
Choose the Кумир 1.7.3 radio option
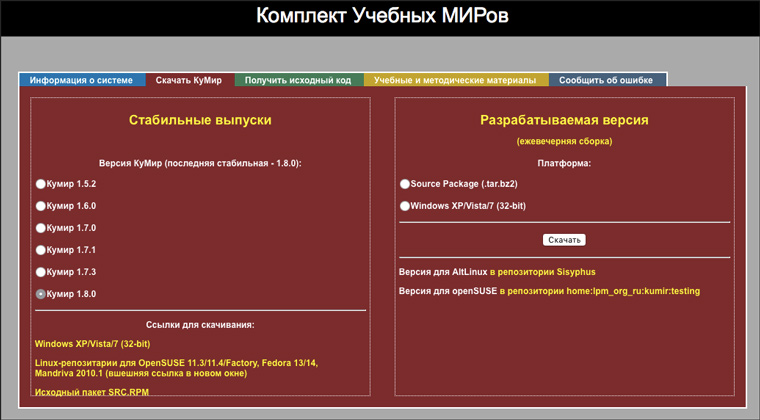[41, 272]
